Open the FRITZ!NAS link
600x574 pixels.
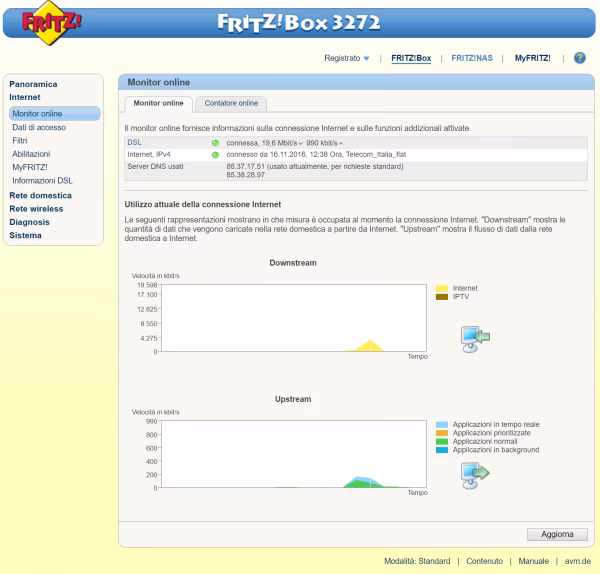pyautogui.click(x=472, y=58)
